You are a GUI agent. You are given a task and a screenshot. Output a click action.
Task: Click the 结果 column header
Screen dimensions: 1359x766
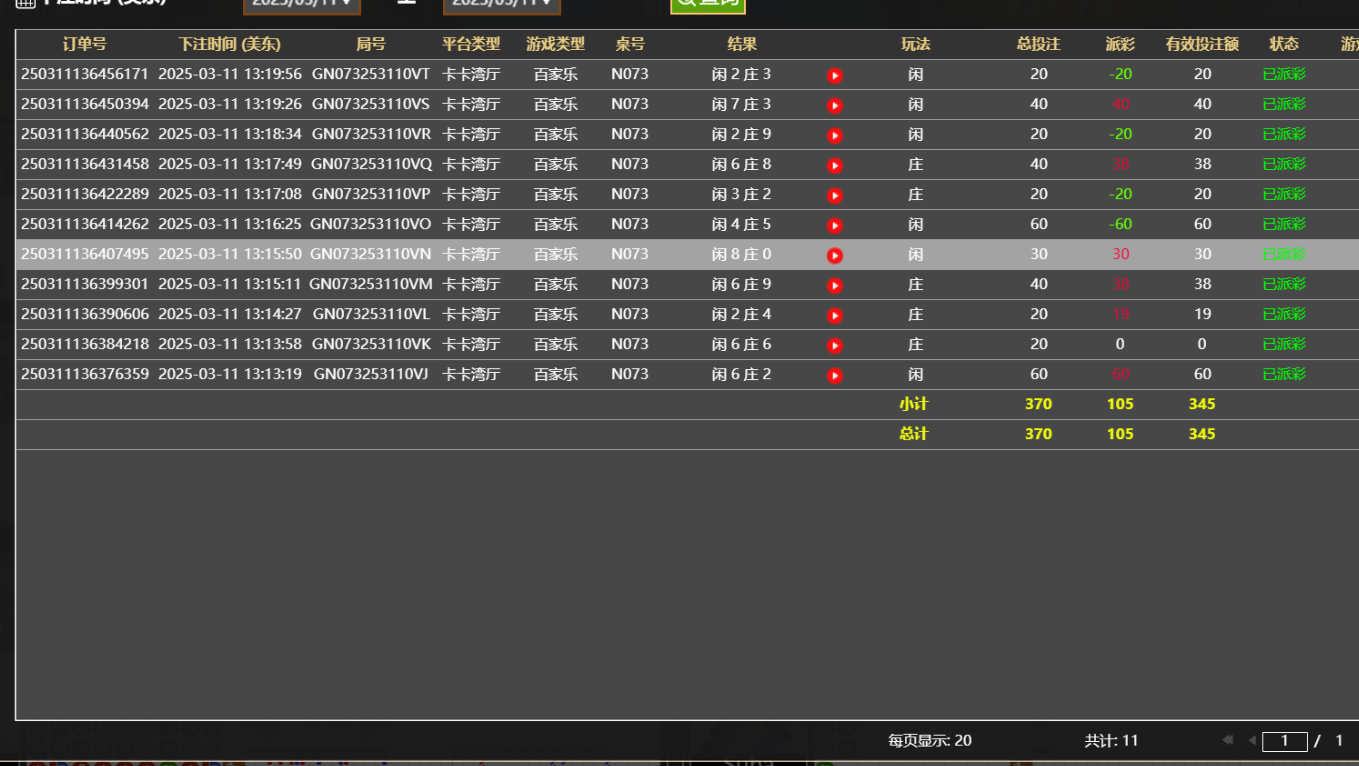(740, 44)
